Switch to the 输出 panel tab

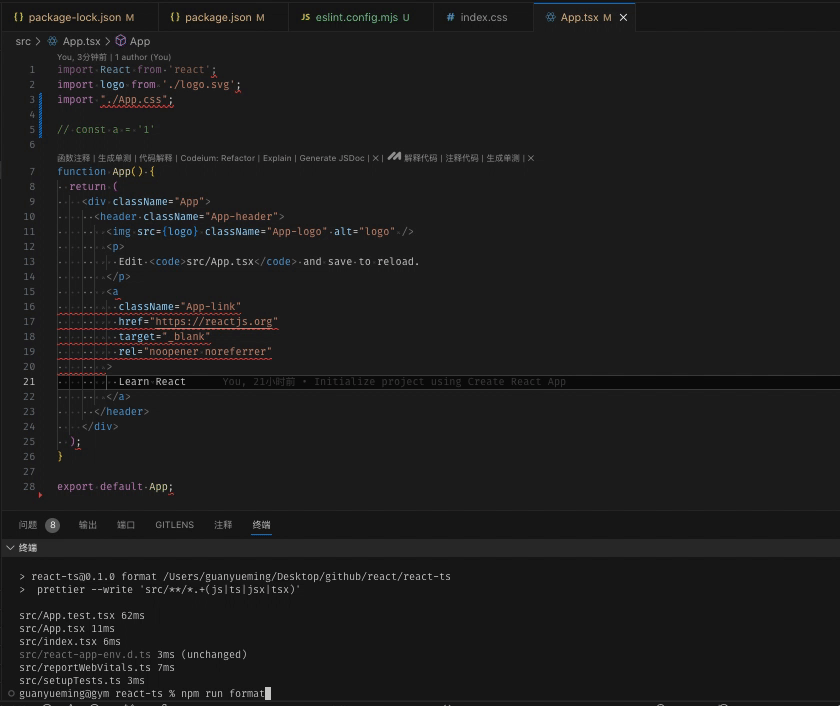click(87, 524)
